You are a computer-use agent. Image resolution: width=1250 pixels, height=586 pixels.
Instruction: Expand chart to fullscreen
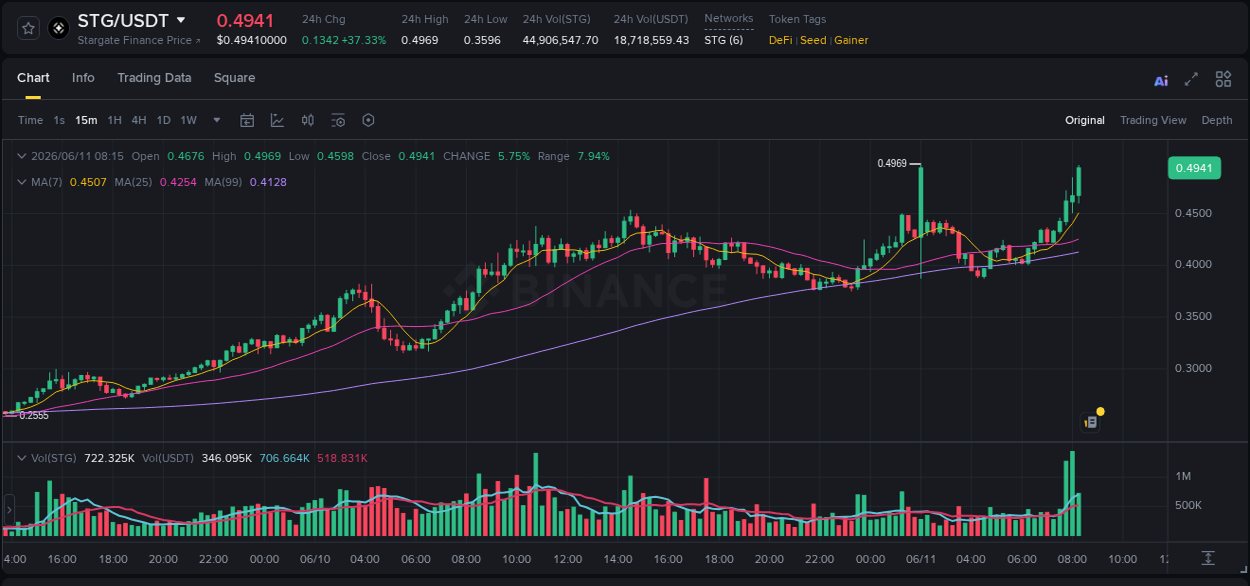click(x=1191, y=79)
